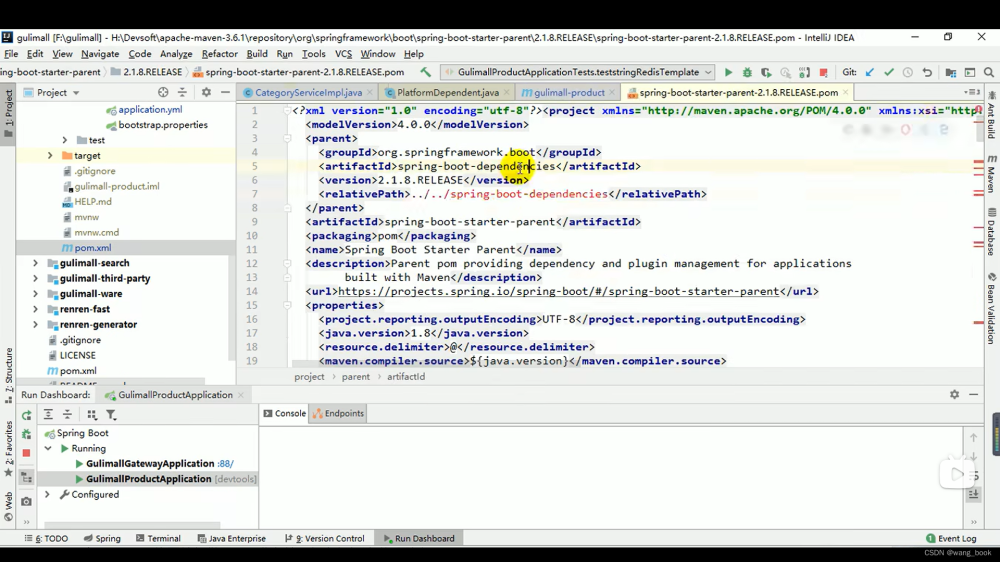1000x562 pixels.
Task: Collapse all nodes in Run Dashboard
Action: click(67, 415)
